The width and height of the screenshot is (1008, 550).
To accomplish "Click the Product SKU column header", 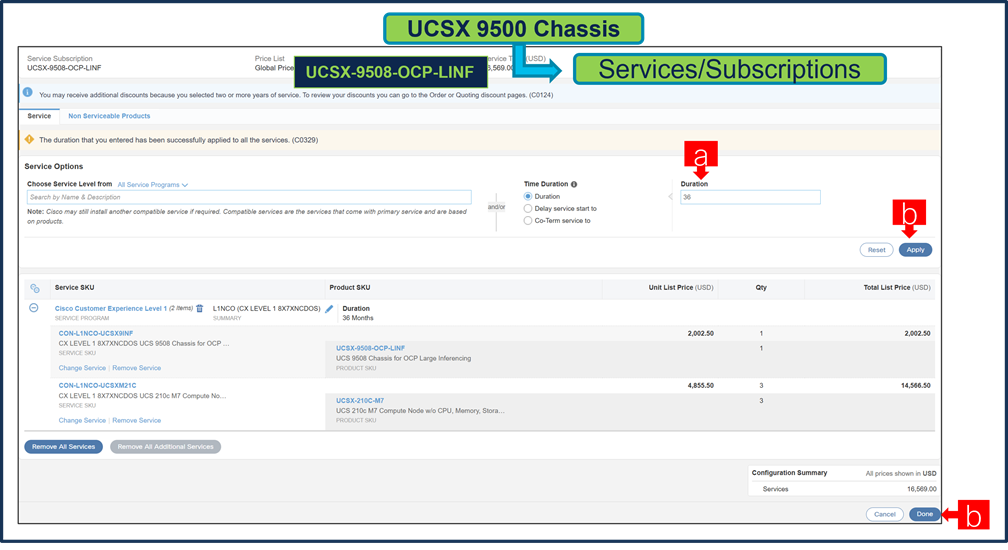I will pos(350,288).
